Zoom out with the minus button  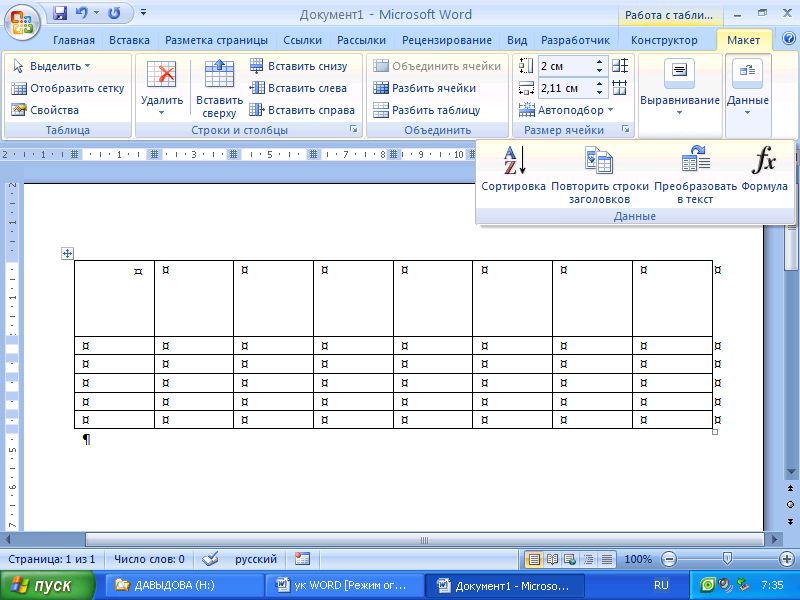click(x=668, y=560)
